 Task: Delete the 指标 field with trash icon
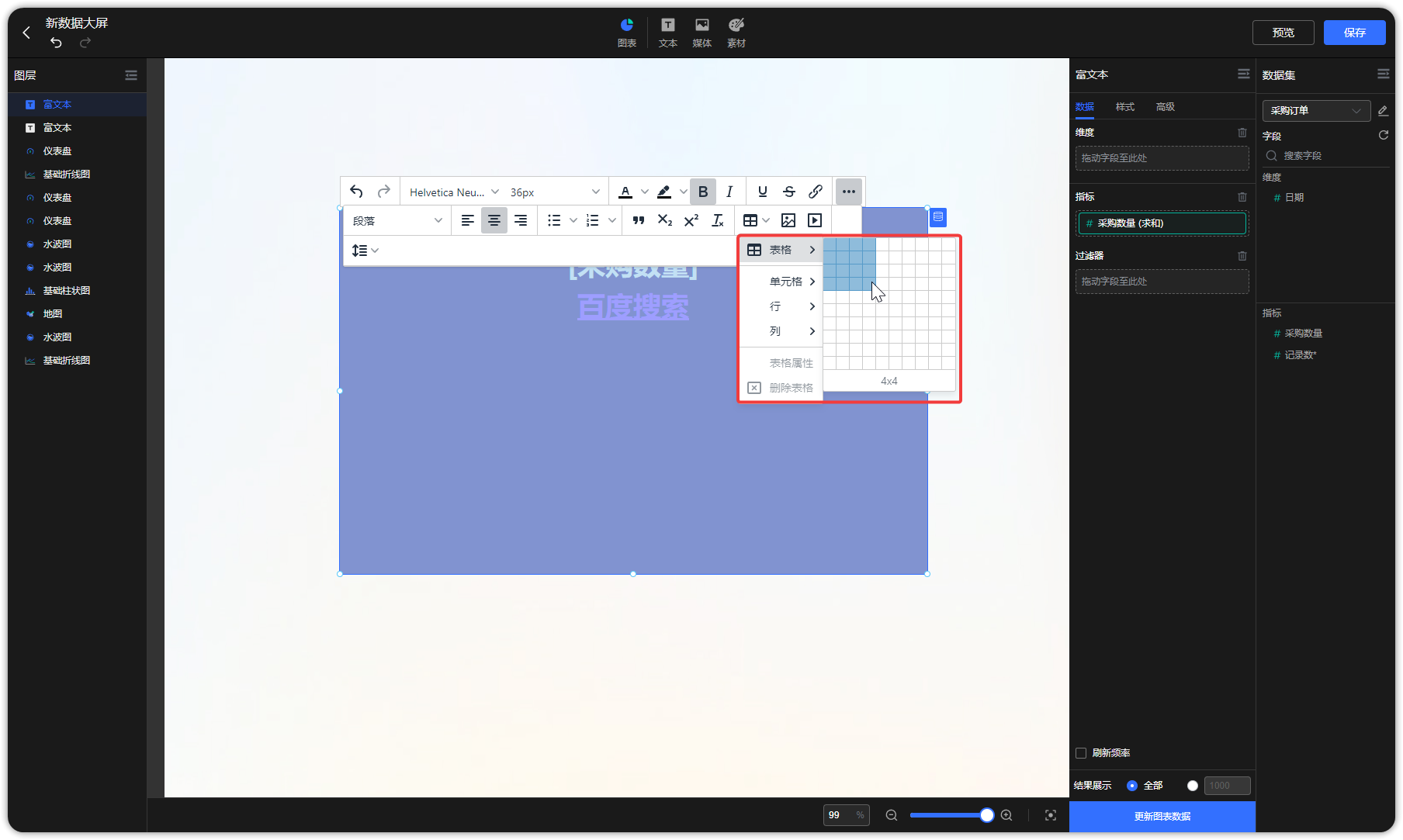(x=1242, y=197)
